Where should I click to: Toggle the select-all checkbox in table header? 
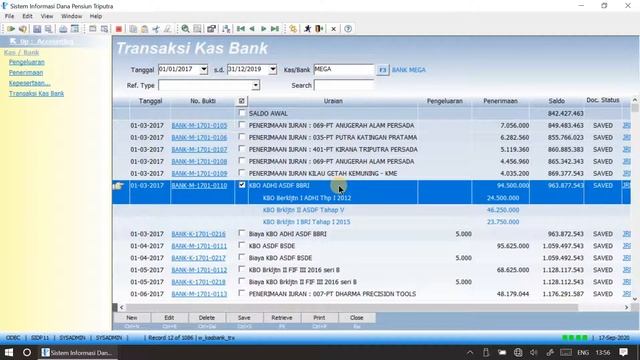pyautogui.click(x=242, y=101)
